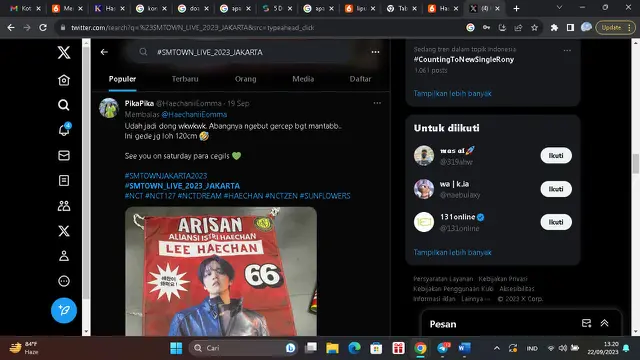The height and width of the screenshot is (360, 640).
Task: Open Tampilkan lebih banyak under trends
Action: (452, 93)
